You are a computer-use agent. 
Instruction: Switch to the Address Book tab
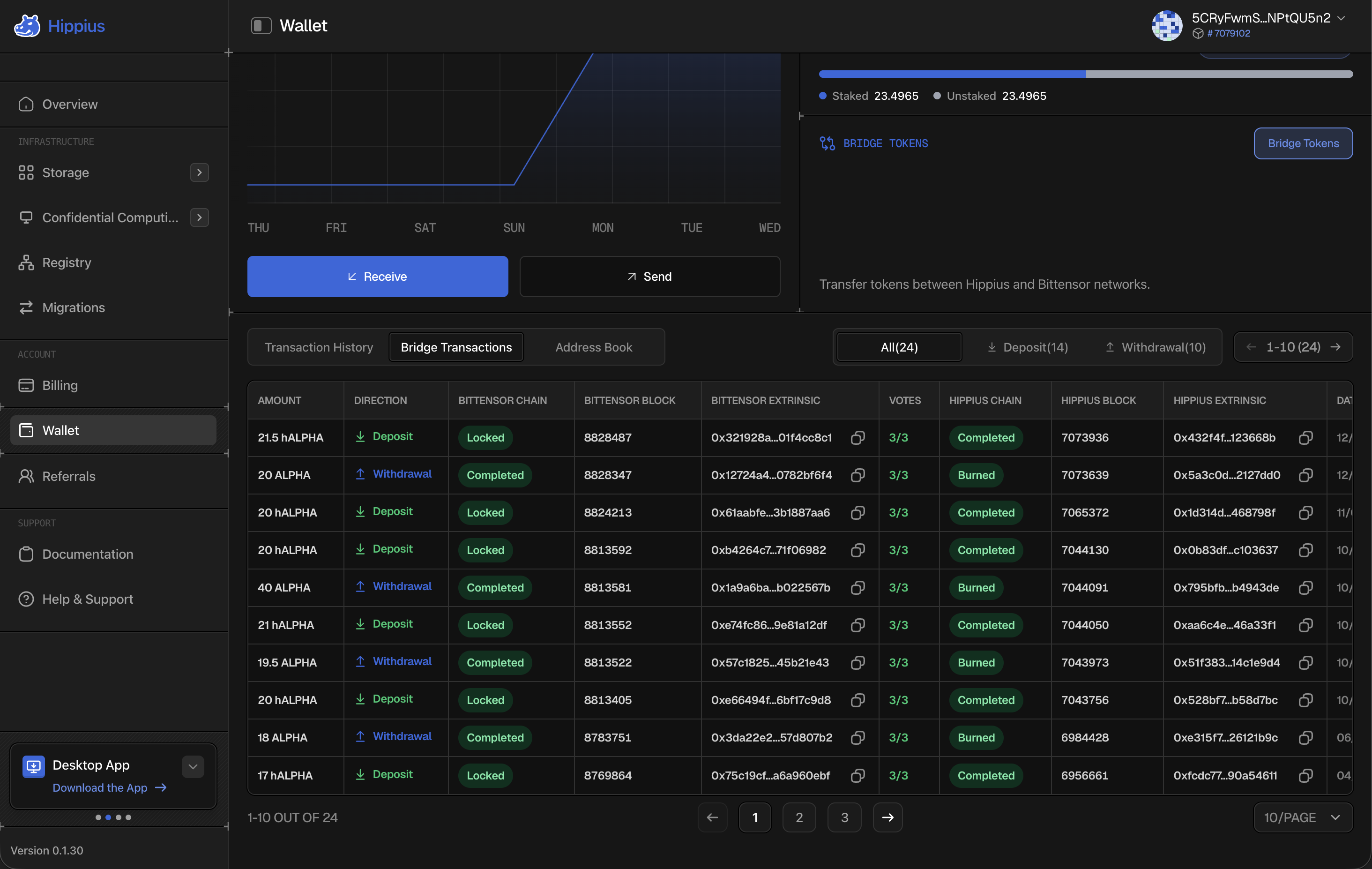point(594,347)
